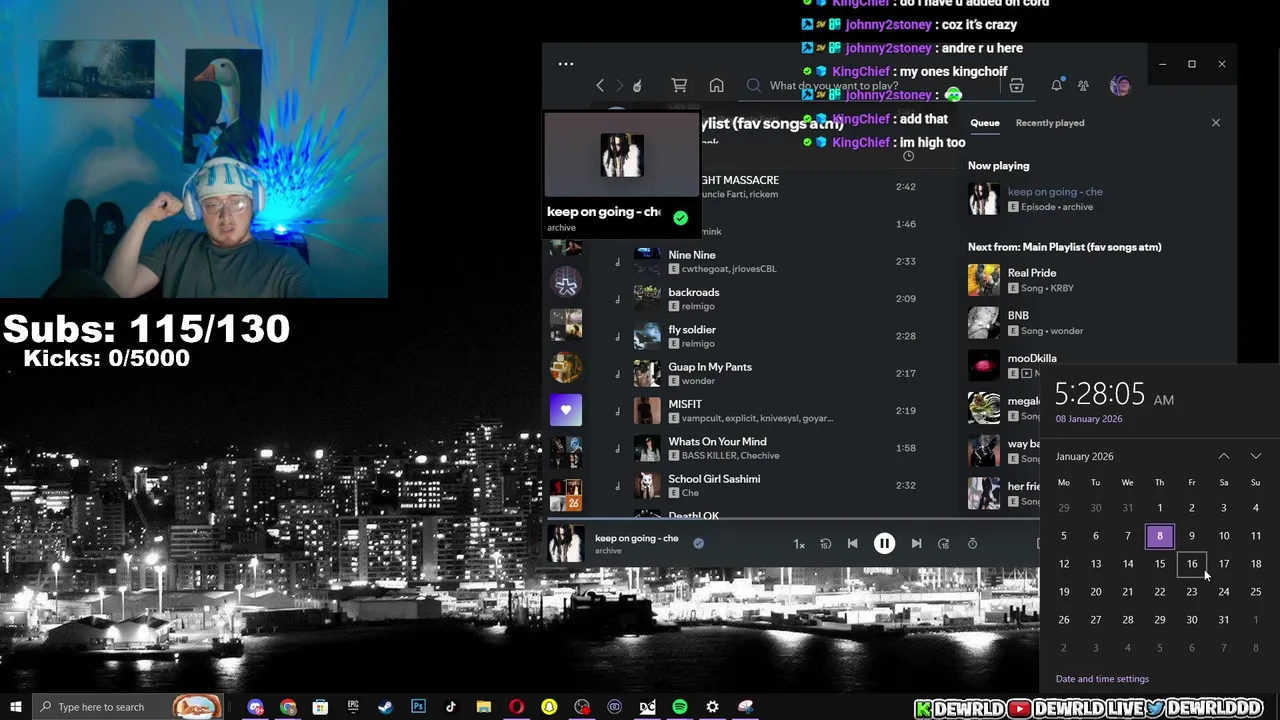
Task: Open Settings gear from the taskbar
Action: (x=712, y=707)
